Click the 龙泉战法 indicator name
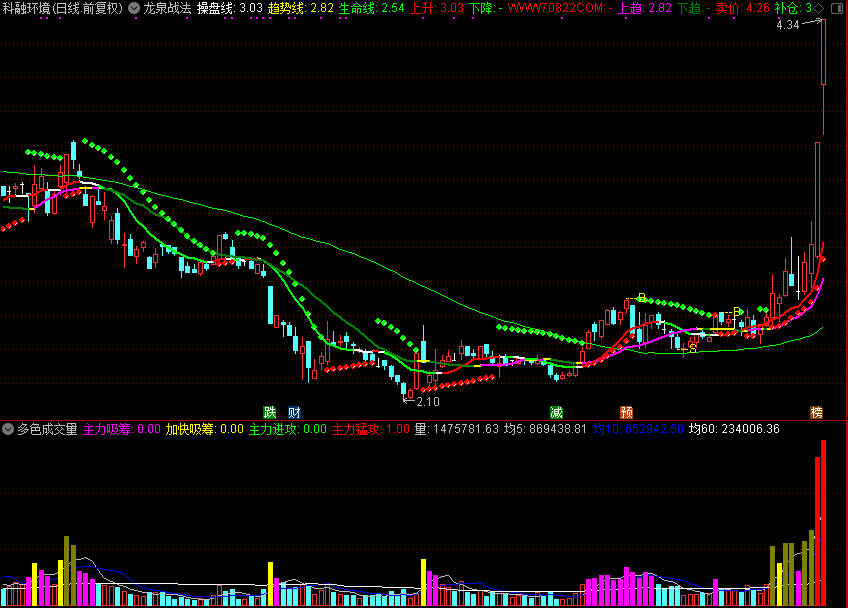Viewport: 848px width, 608px height. click(x=167, y=8)
